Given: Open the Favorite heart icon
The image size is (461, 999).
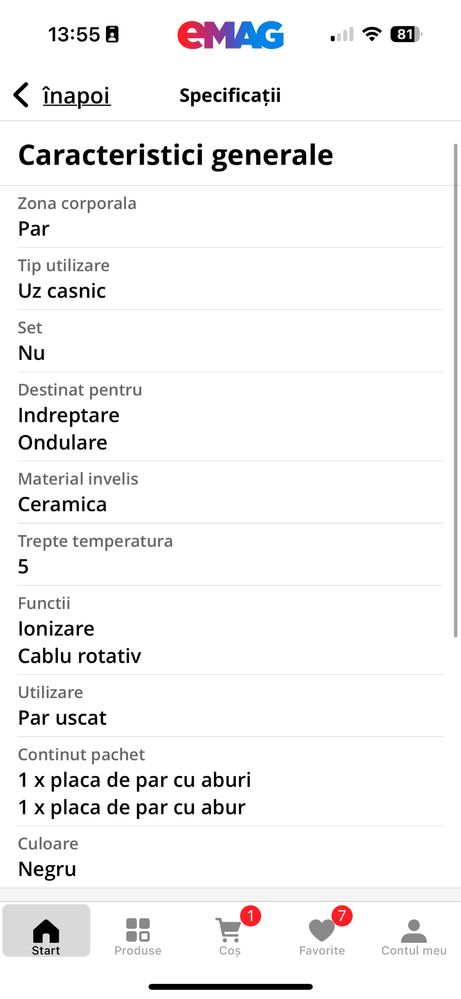Looking at the screenshot, I should tap(322, 931).
